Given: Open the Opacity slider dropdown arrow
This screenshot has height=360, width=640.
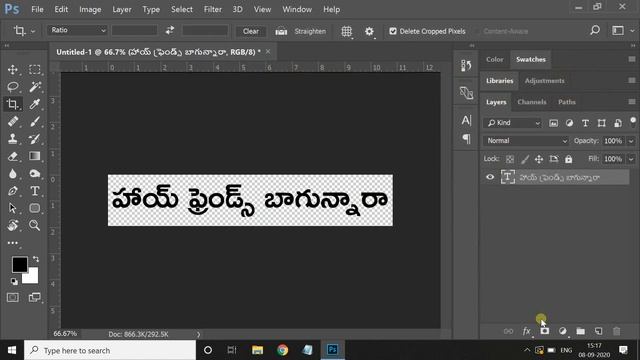Looking at the screenshot, I should [x=631, y=141].
